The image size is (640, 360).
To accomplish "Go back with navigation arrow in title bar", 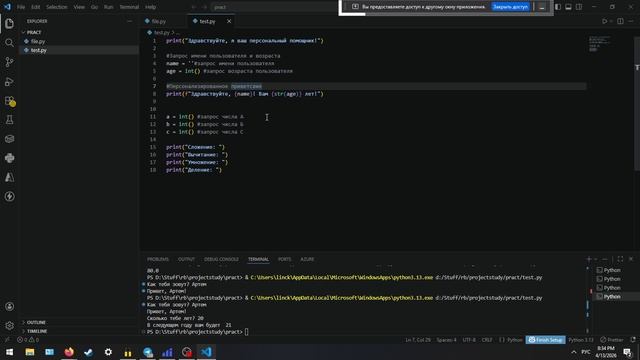I will 193,7.
